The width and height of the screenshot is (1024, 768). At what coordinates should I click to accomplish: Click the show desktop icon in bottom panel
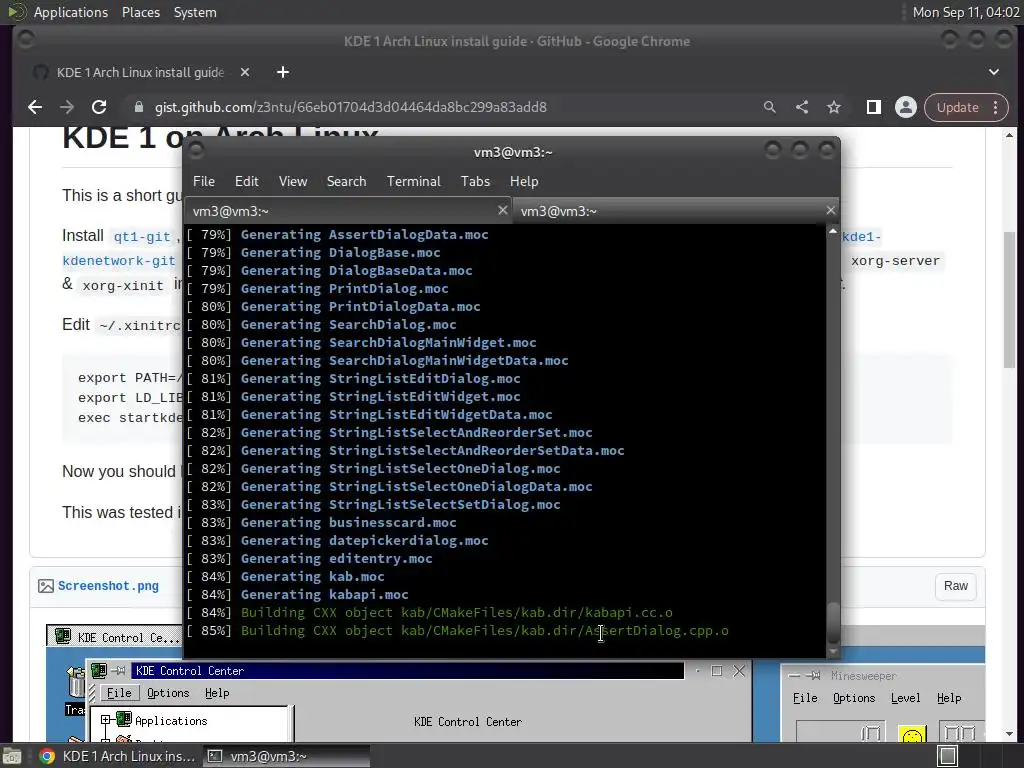click(x=12, y=756)
